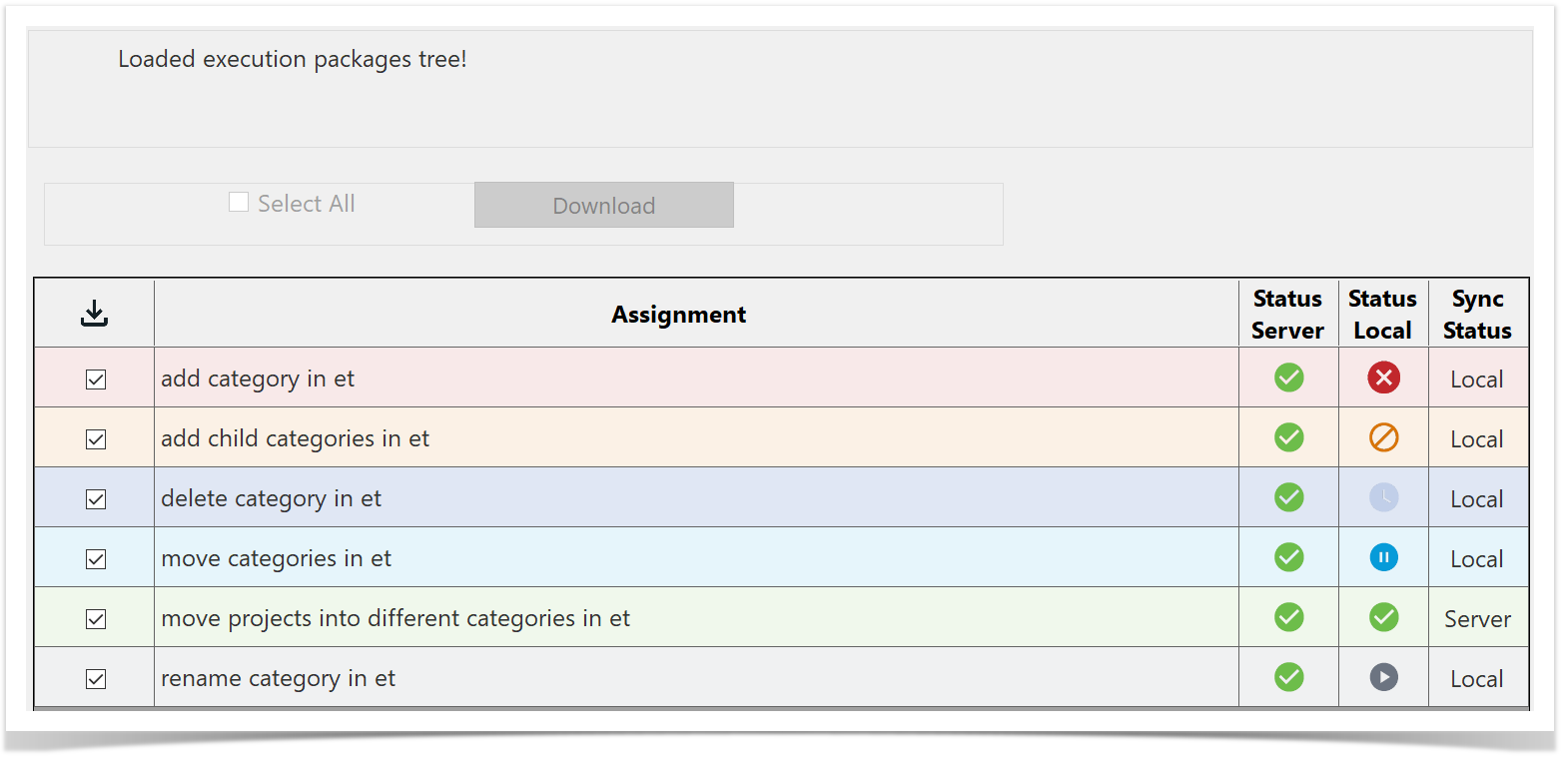Click blue paused icon for move categories
The height and width of the screenshot is (760, 1568).
pos(1383,557)
